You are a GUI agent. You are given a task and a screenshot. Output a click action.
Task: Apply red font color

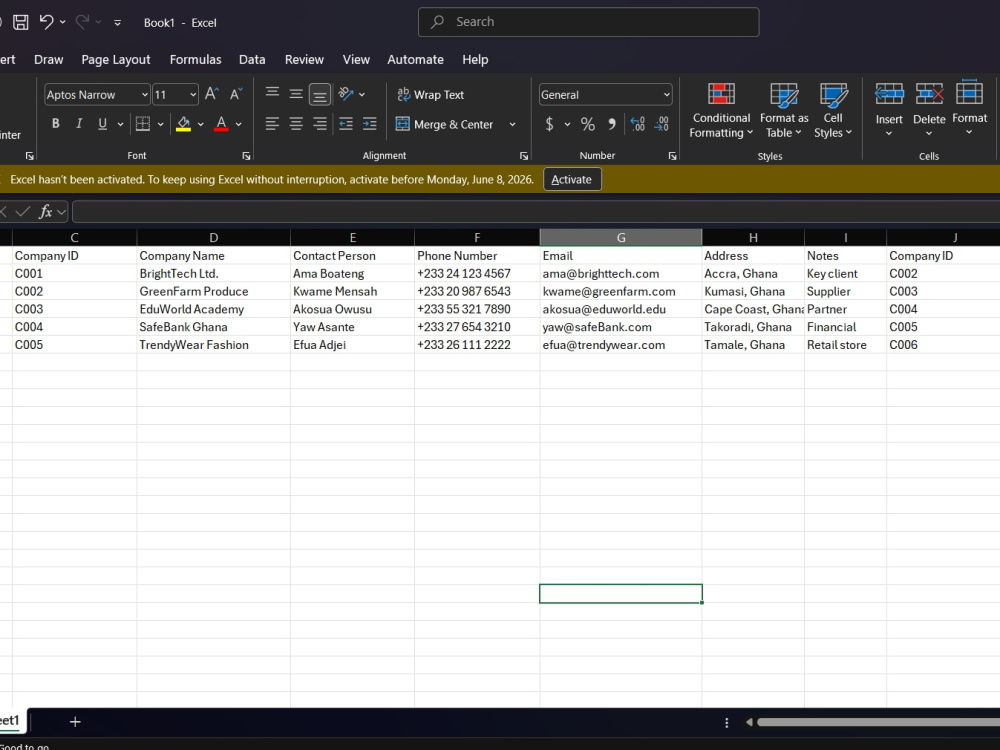[x=221, y=124]
